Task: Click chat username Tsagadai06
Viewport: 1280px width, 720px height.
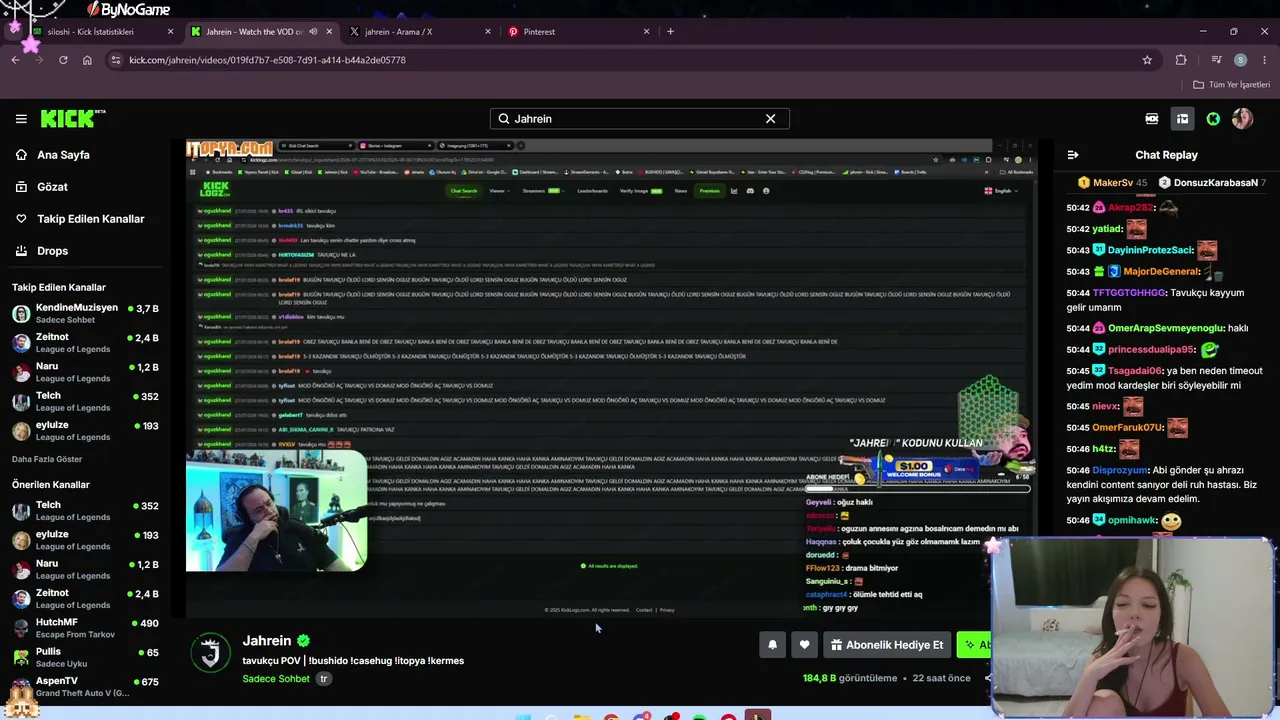Action: 1136,371
